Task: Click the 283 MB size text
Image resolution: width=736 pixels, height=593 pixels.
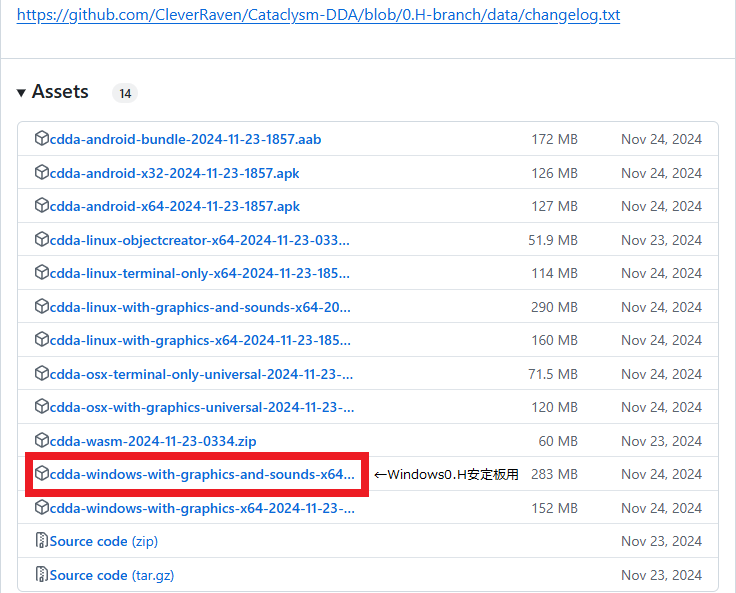Action: click(x=554, y=474)
